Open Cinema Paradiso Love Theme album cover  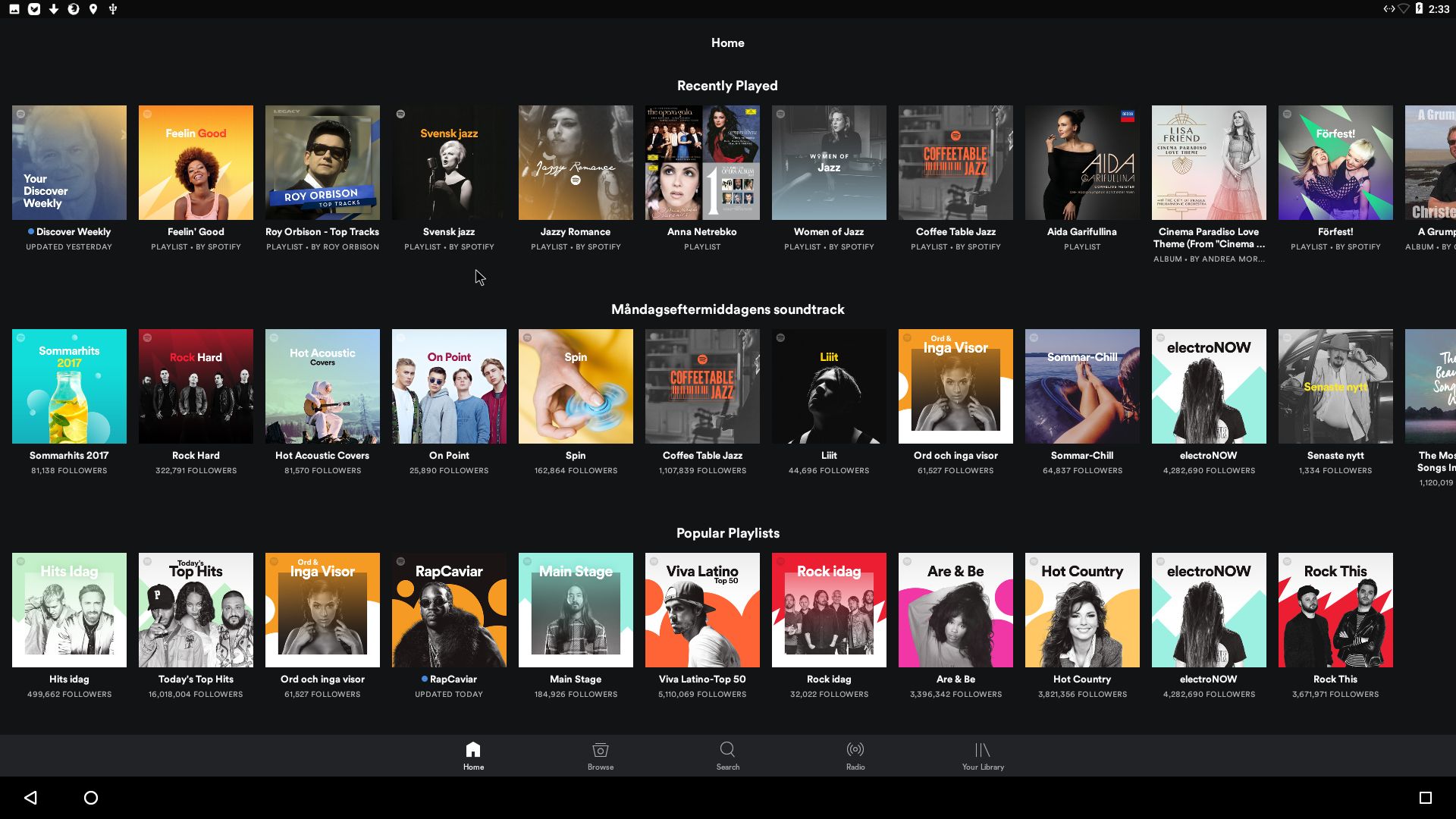[x=1209, y=162]
